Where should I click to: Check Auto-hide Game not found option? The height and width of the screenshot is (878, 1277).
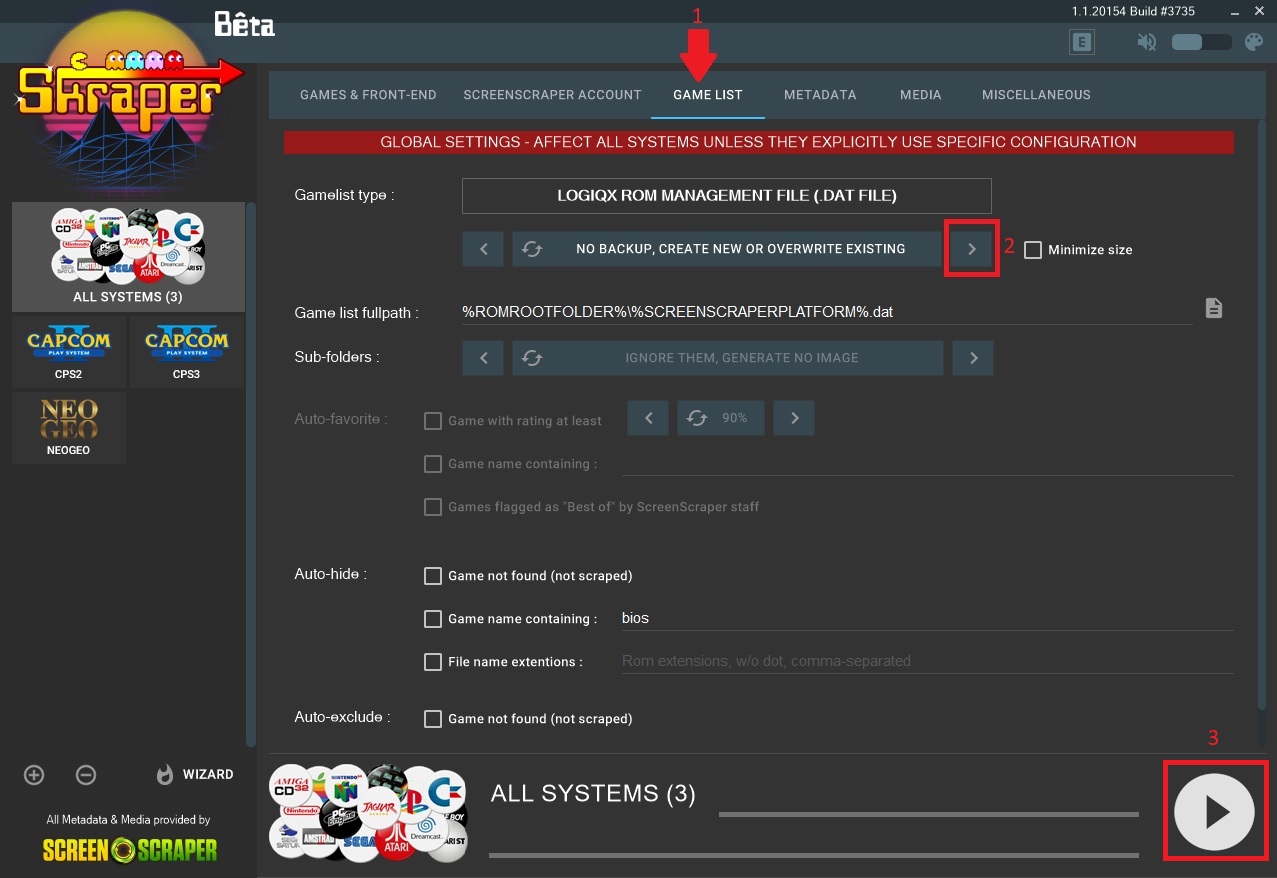coord(433,576)
